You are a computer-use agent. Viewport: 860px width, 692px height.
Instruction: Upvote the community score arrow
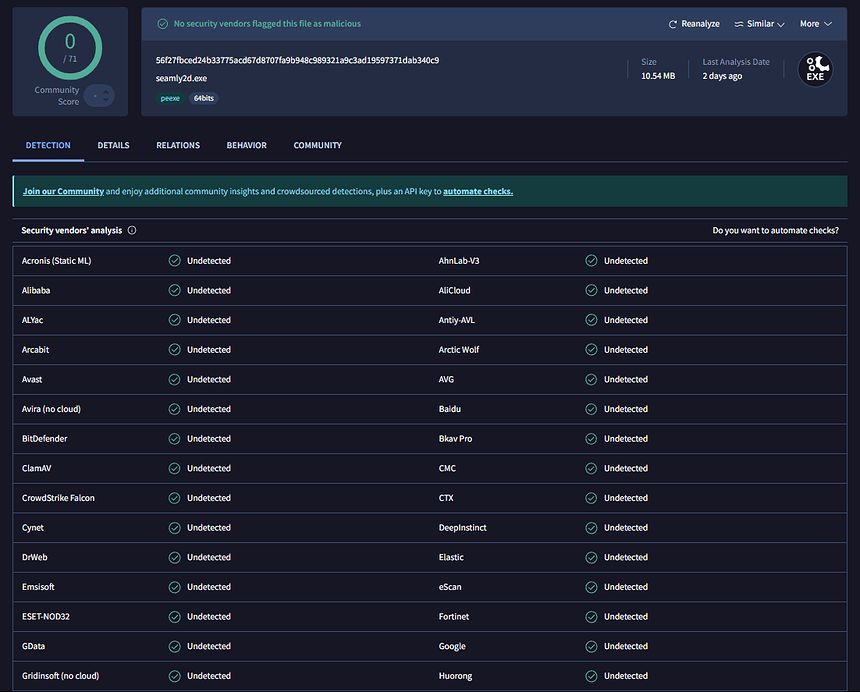pyautogui.click(x=106, y=92)
